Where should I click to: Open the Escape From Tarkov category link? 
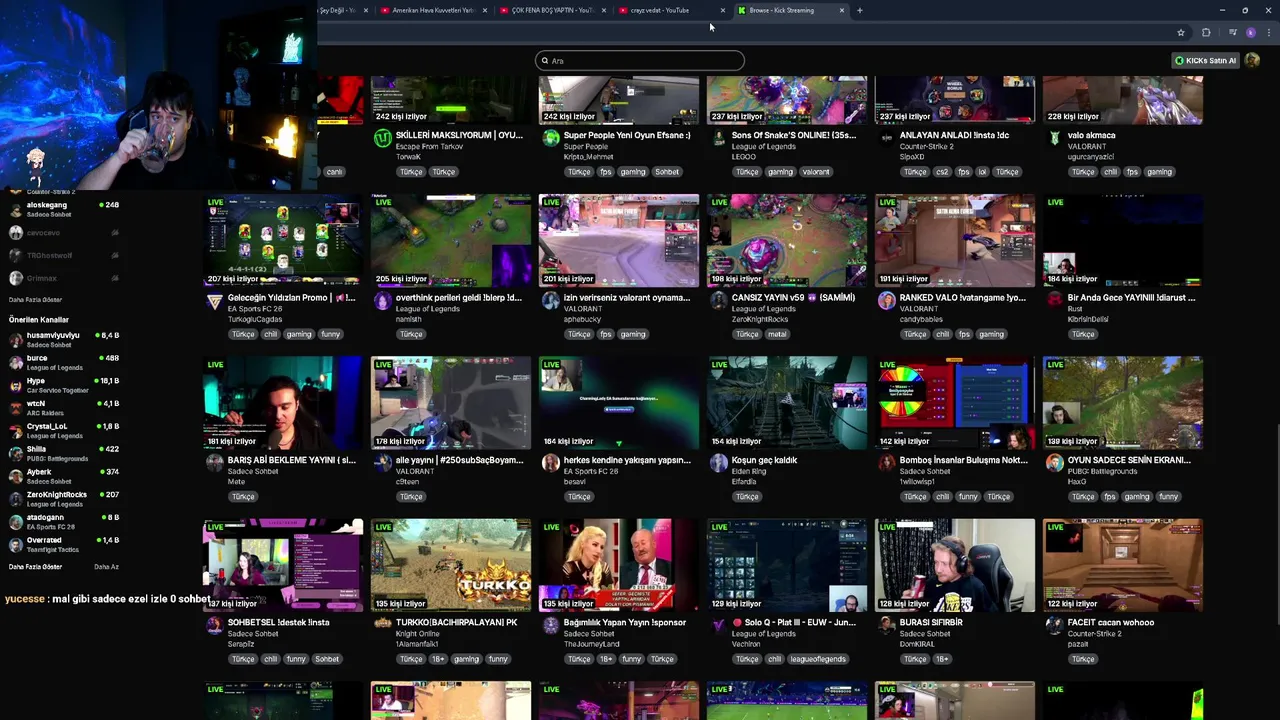pyautogui.click(x=429, y=147)
